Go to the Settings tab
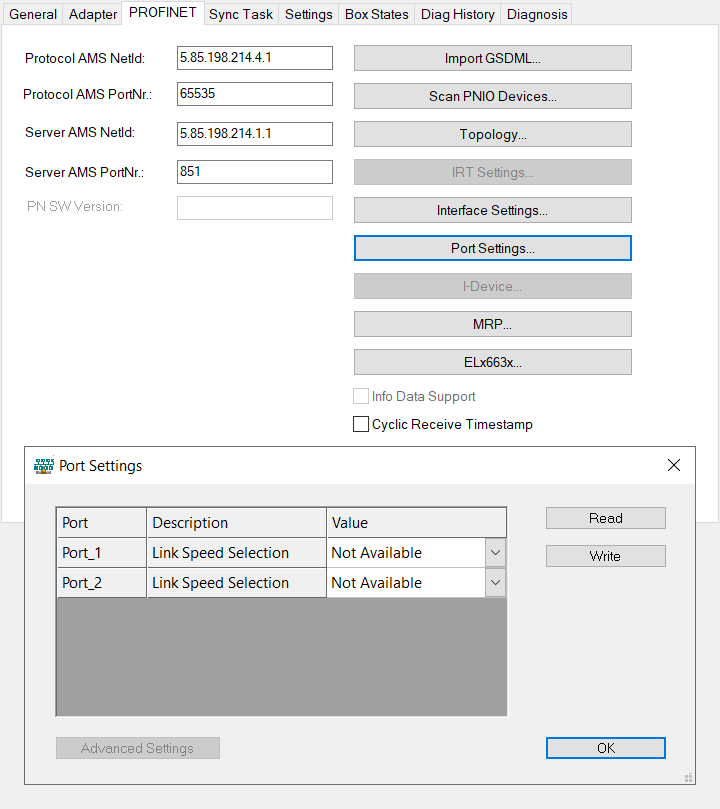Image resolution: width=720 pixels, height=809 pixels. click(x=308, y=14)
